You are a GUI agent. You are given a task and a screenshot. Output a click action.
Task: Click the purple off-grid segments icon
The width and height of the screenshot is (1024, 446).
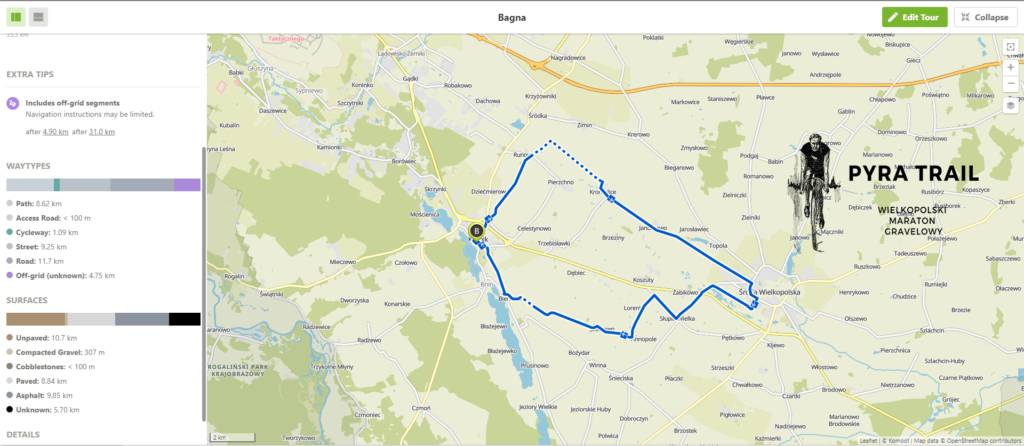(x=12, y=103)
